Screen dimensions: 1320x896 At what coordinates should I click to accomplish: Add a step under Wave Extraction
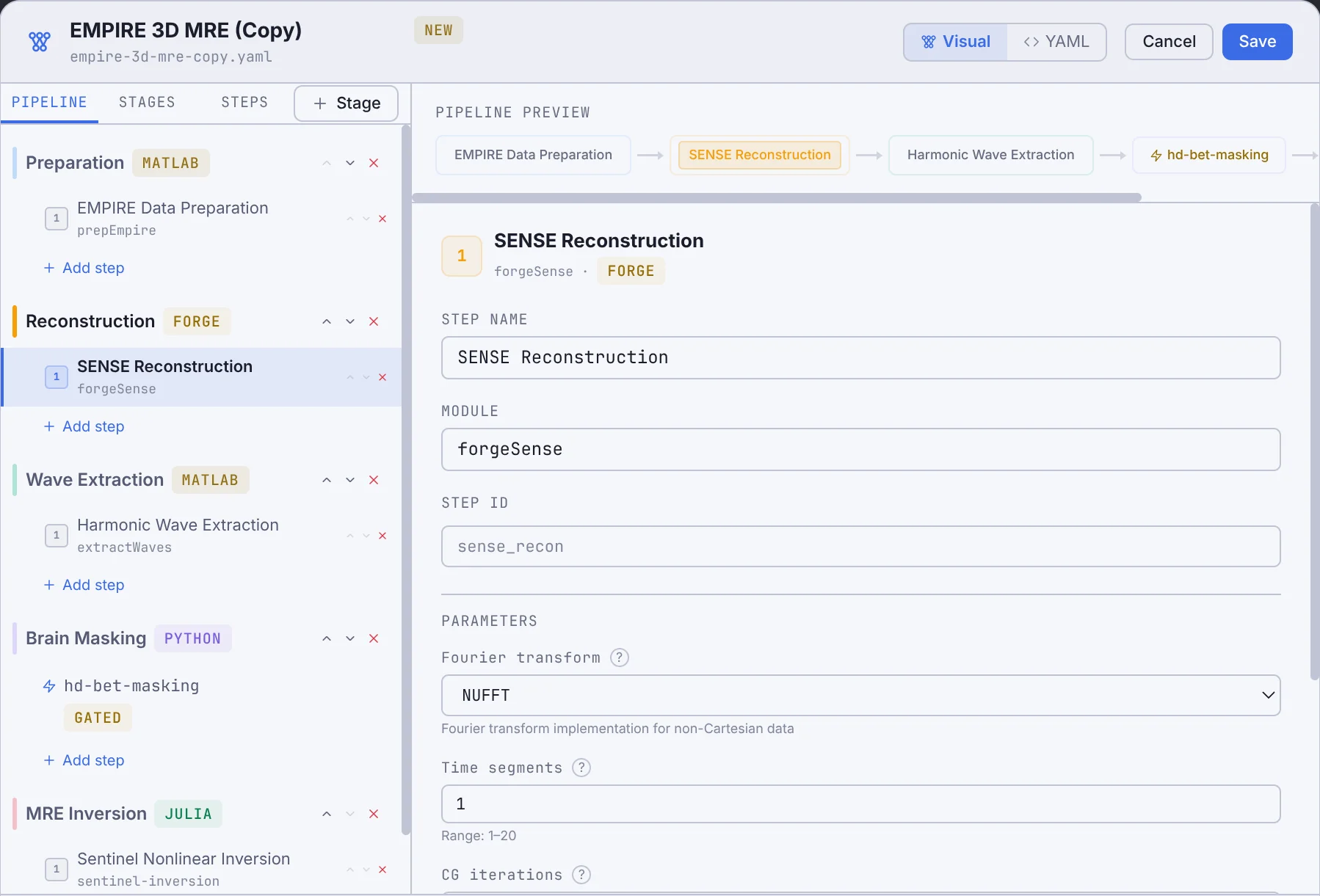coord(84,585)
